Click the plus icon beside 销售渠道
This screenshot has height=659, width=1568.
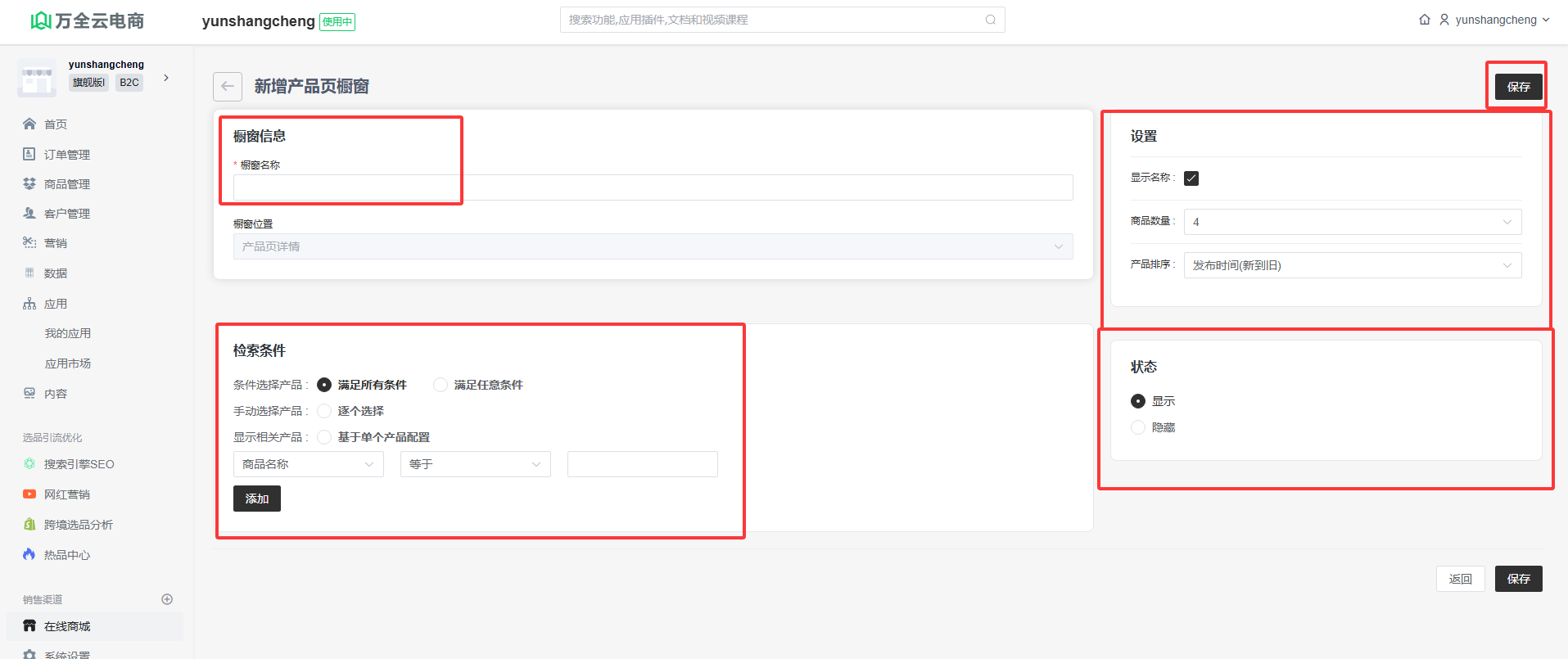[x=167, y=599]
